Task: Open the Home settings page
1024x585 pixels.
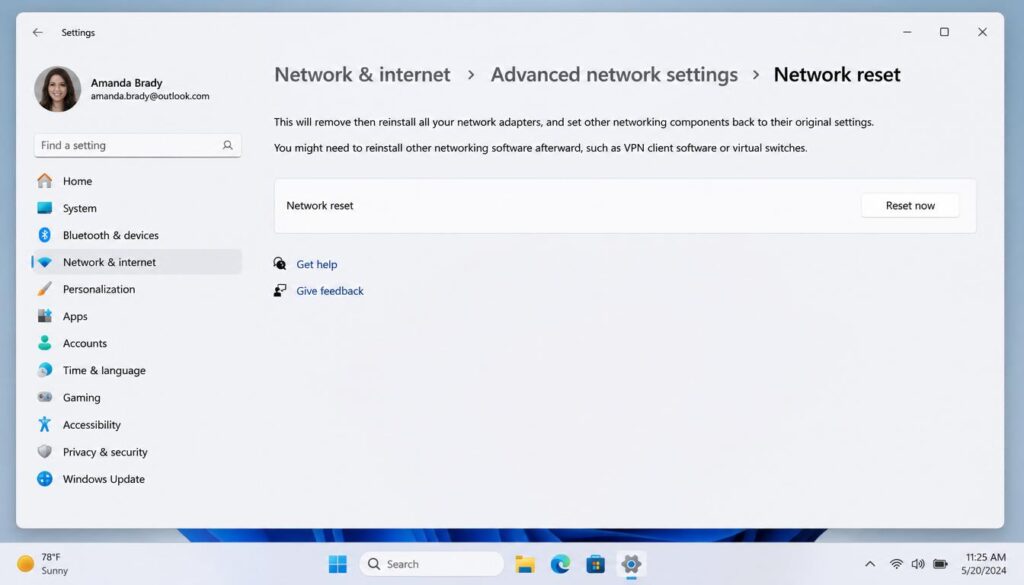Action: 136,181
